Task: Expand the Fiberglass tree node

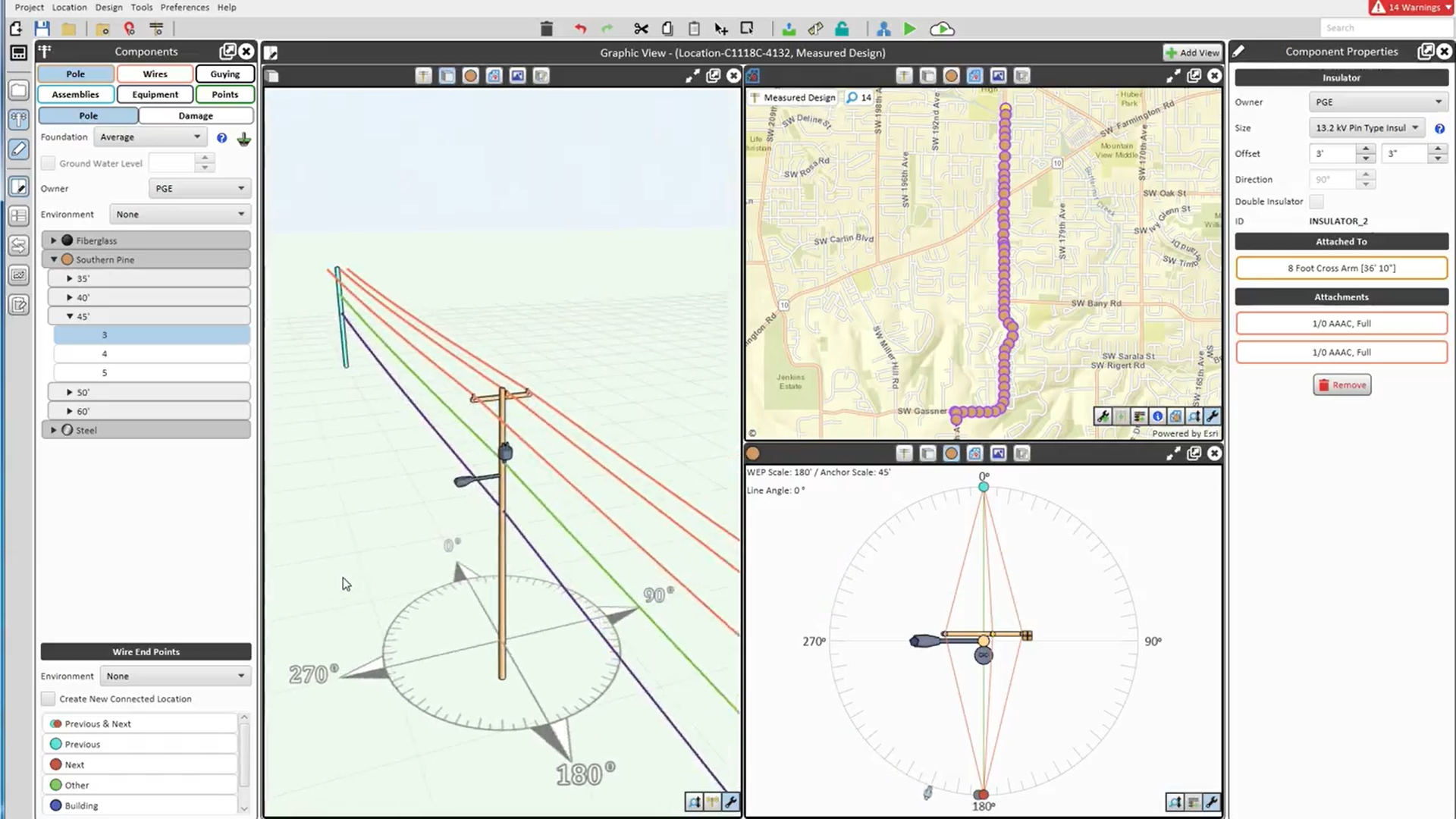Action: (54, 240)
